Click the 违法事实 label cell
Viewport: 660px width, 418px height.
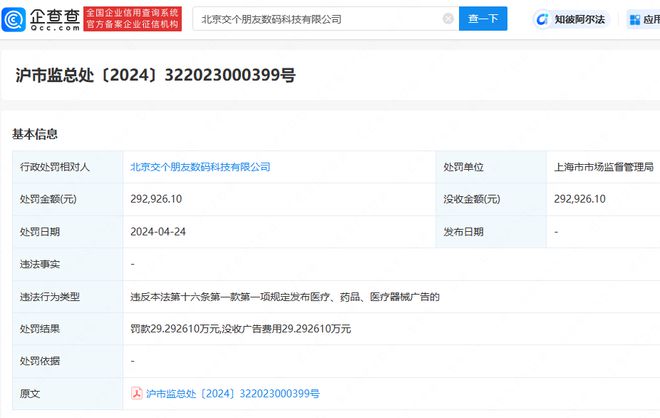point(68,264)
